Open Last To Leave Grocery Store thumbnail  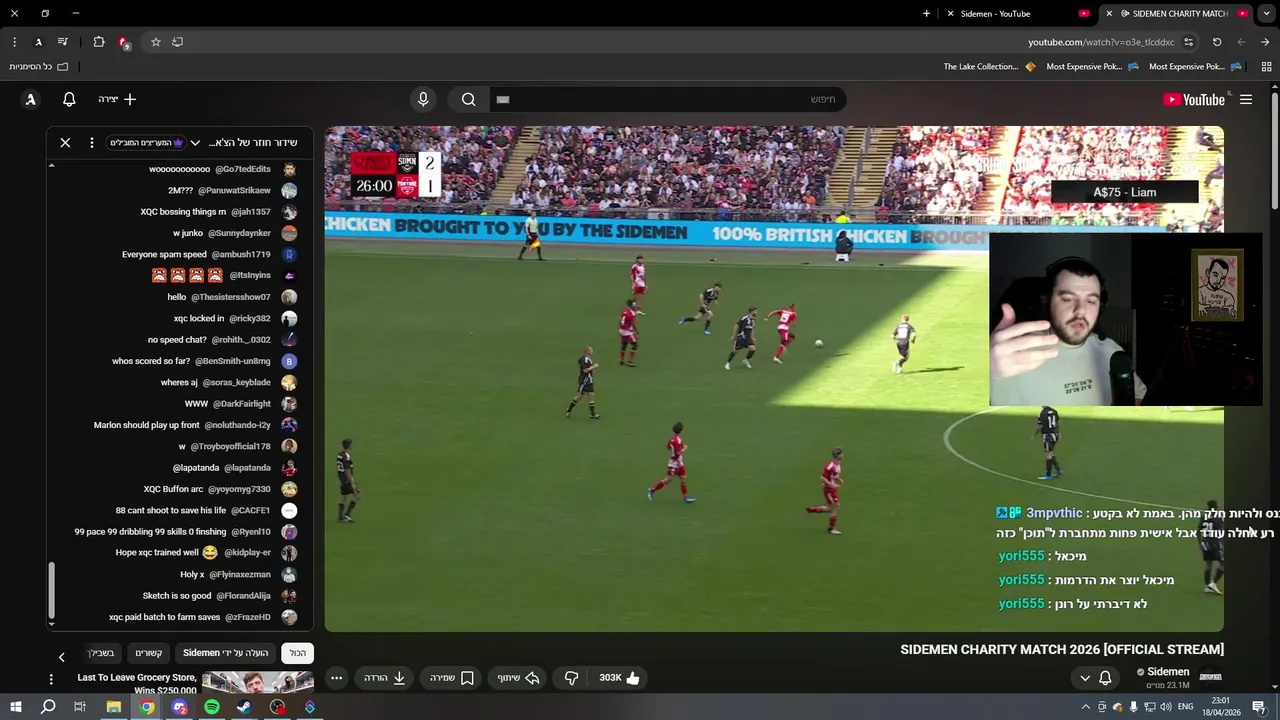point(258,682)
